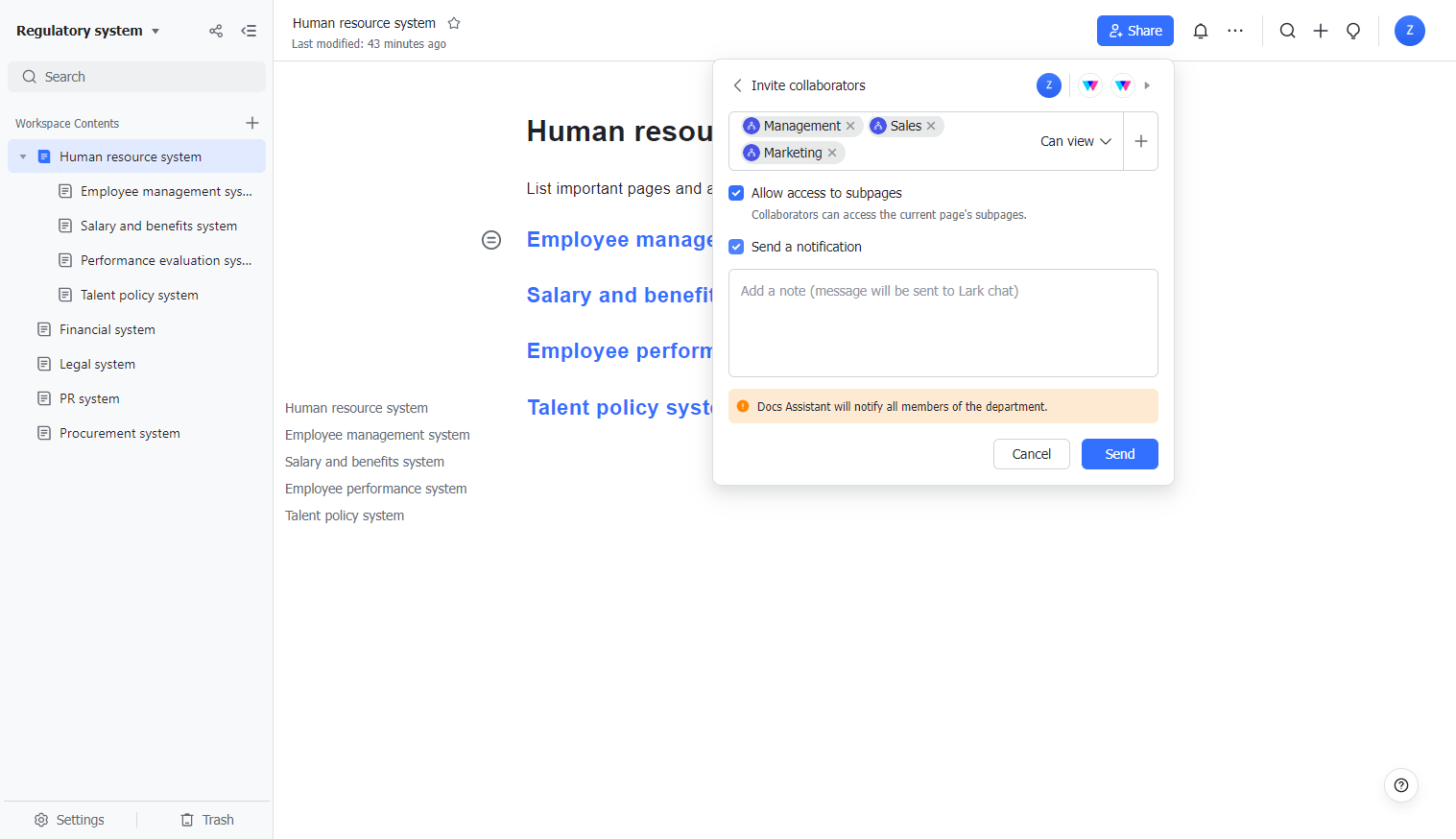Open the Employee management heading link
This screenshot has width=1456, height=839.
[619, 240]
